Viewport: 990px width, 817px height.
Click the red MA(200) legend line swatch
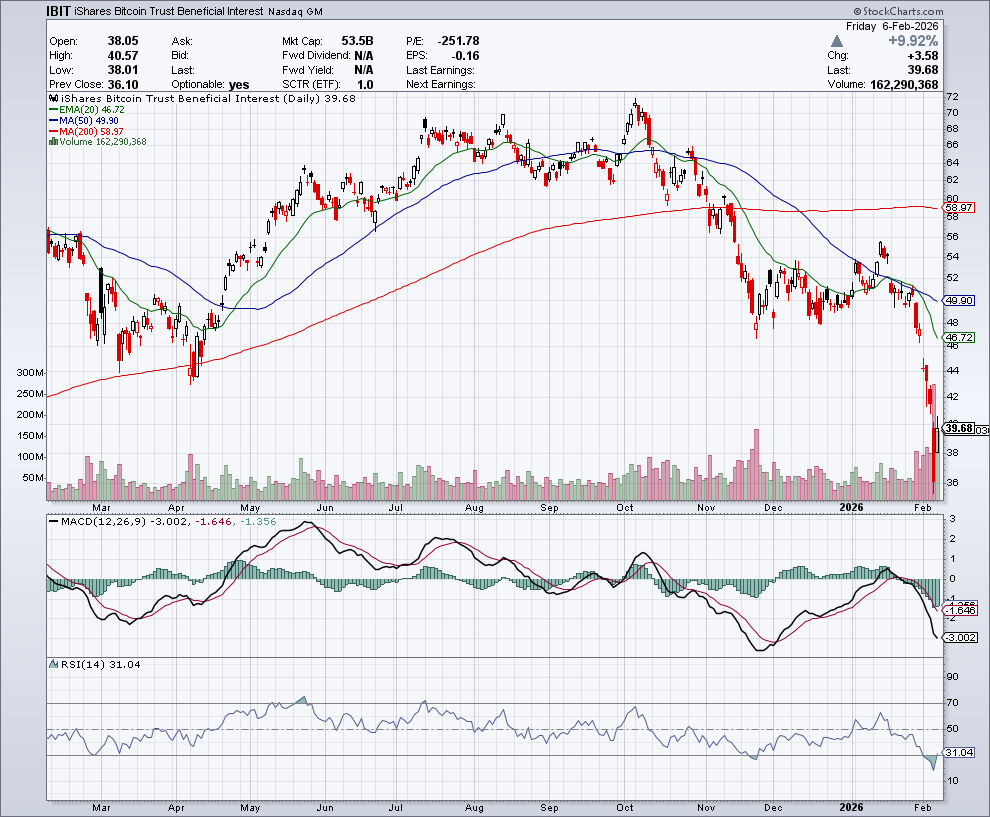[54, 131]
